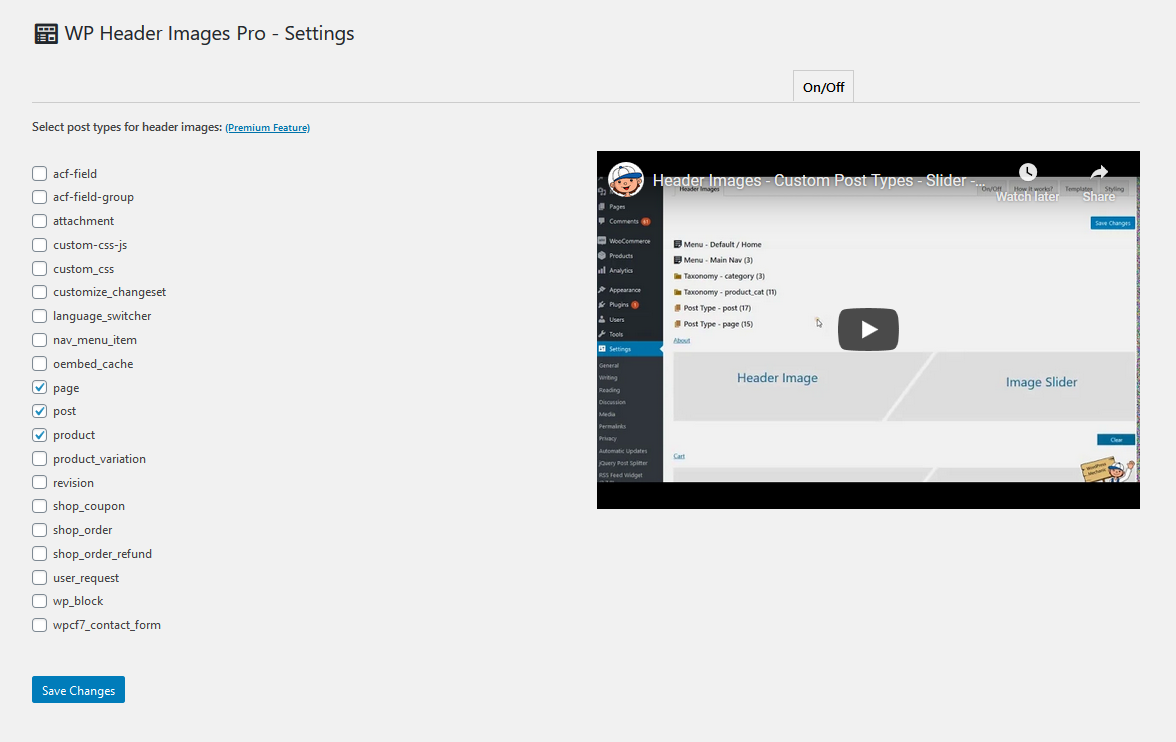1176x742 pixels.
Task: Click the video channel avatar icon
Action: [x=626, y=180]
